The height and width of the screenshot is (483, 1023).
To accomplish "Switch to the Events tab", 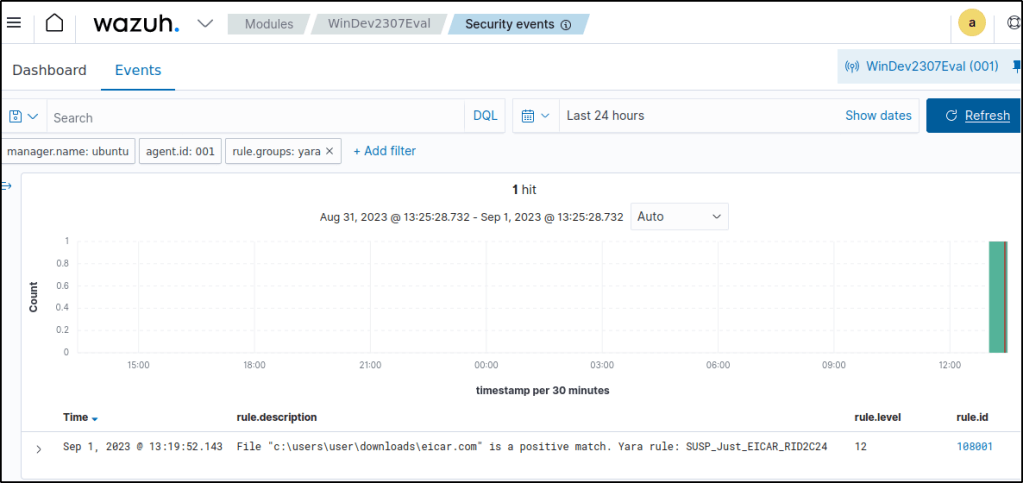I will coord(138,70).
